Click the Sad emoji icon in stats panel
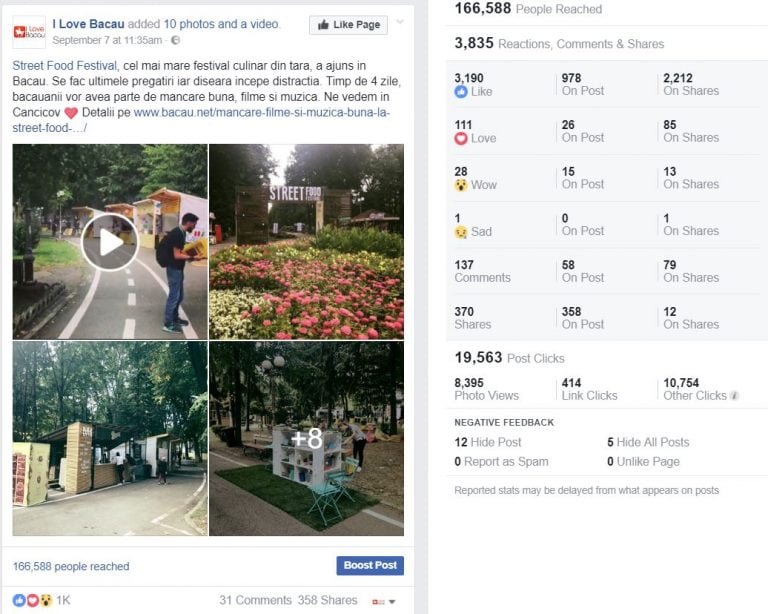The image size is (768, 614). [x=461, y=232]
